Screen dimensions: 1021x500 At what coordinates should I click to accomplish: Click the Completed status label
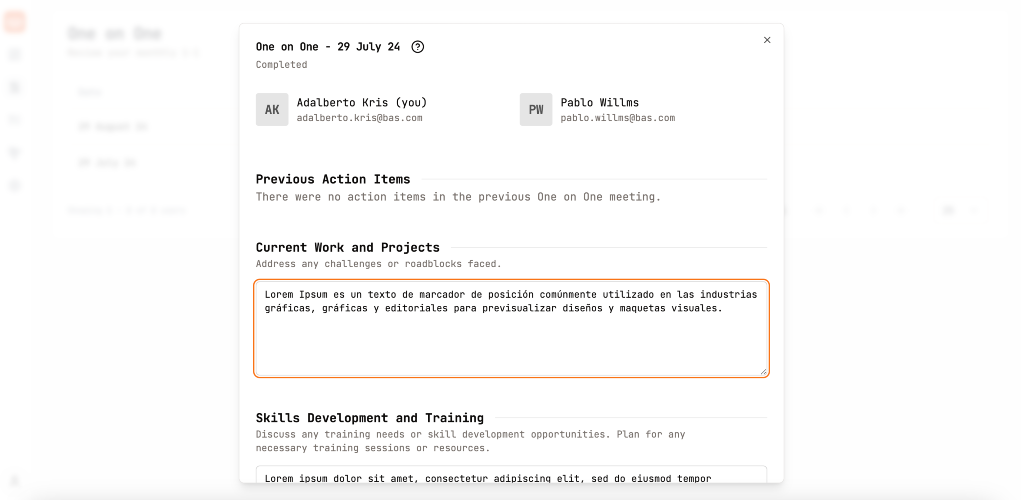pos(281,64)
